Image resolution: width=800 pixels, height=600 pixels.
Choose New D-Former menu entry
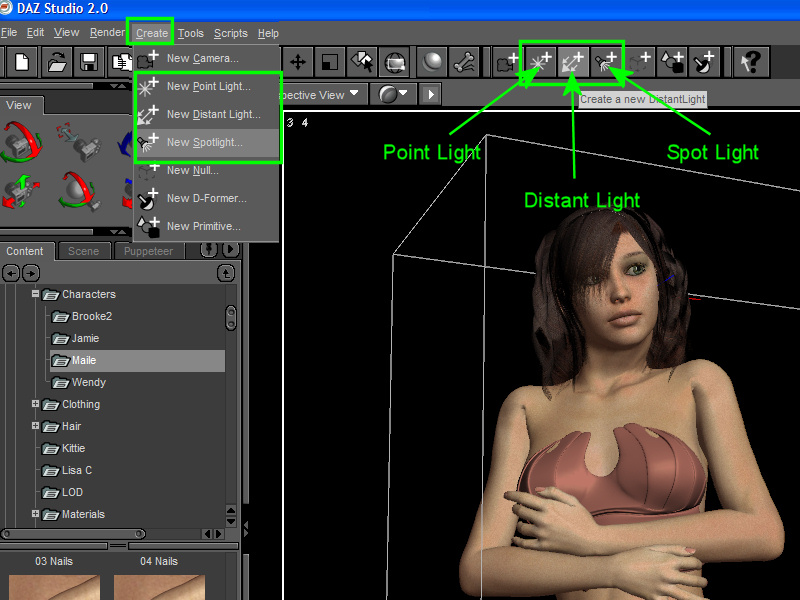coord(206,198)
